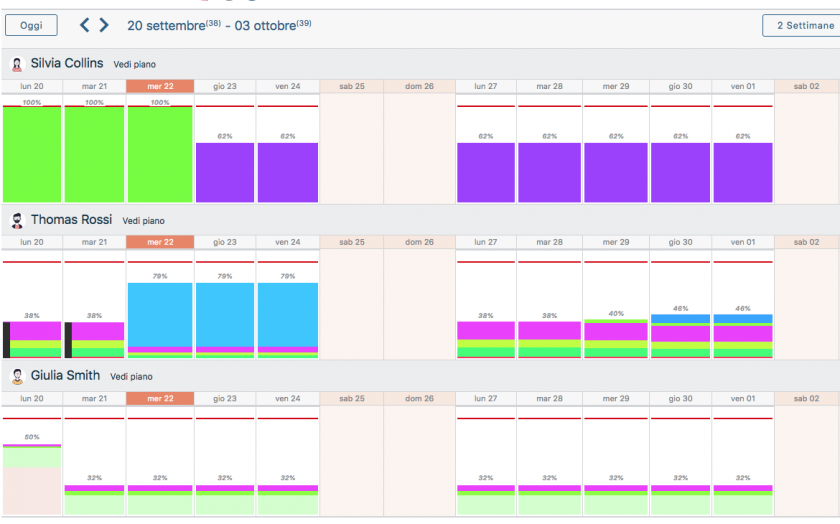
Task: Click Silvia's purple 62% bar on gio 23
Action: coord(224,172)
